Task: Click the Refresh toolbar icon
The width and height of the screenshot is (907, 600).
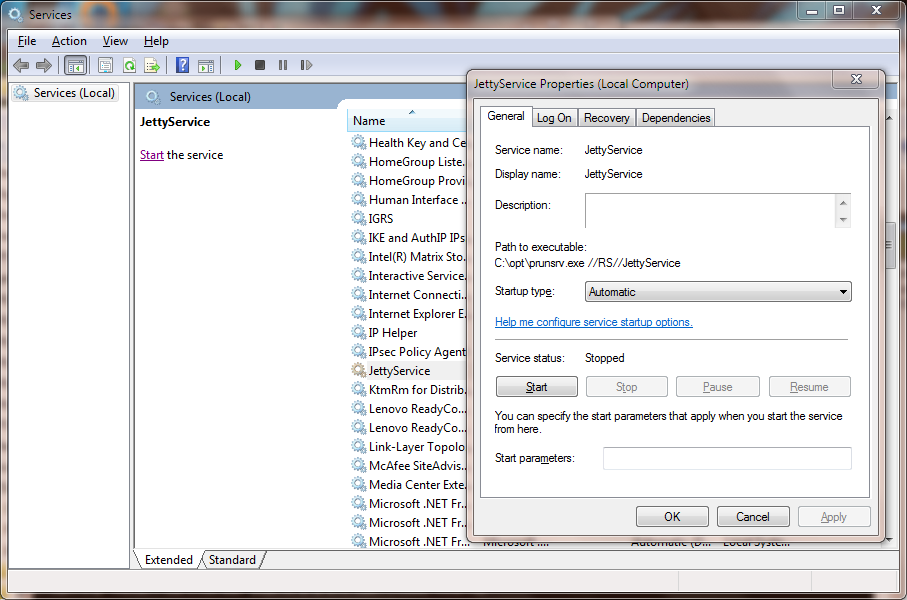Action: click(x=129, y=65)
